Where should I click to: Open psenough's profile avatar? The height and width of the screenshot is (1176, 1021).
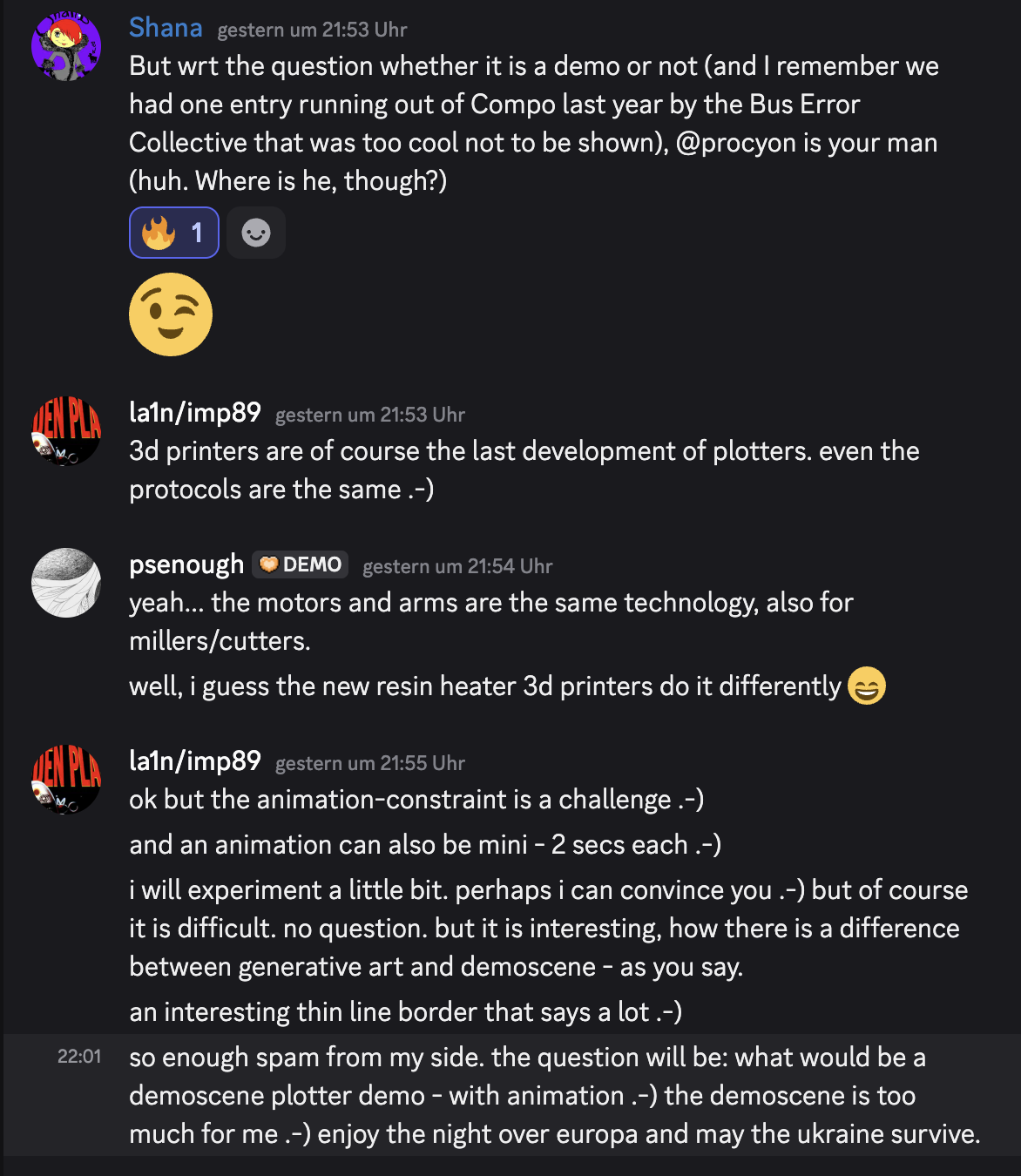(66, 583)
